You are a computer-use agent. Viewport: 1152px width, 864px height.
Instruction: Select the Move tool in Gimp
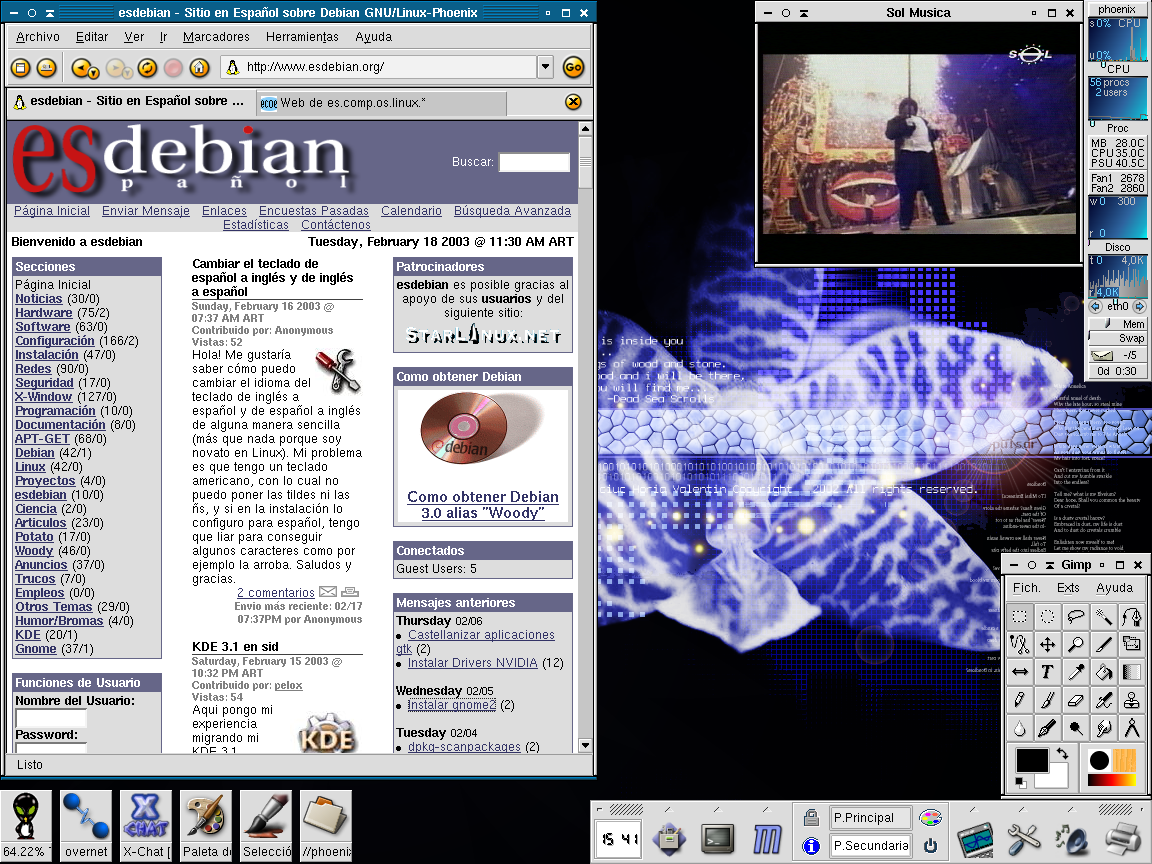pos(1047,644)
